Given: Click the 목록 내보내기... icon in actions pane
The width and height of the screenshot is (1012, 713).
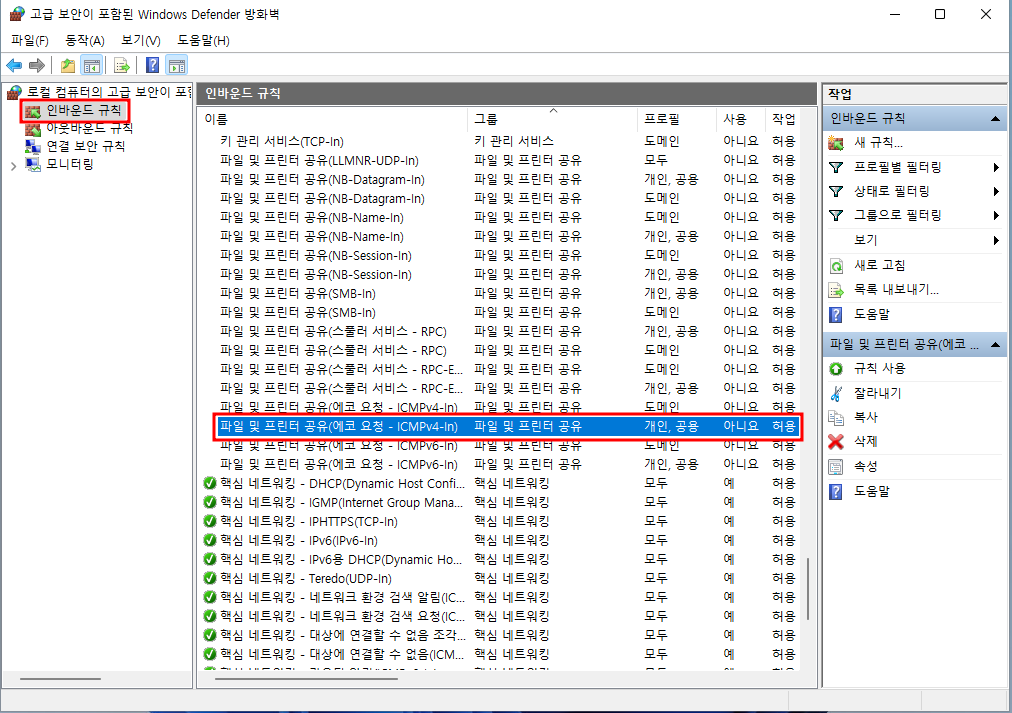Looking at the screenshot, I should (x=836, y=290).
